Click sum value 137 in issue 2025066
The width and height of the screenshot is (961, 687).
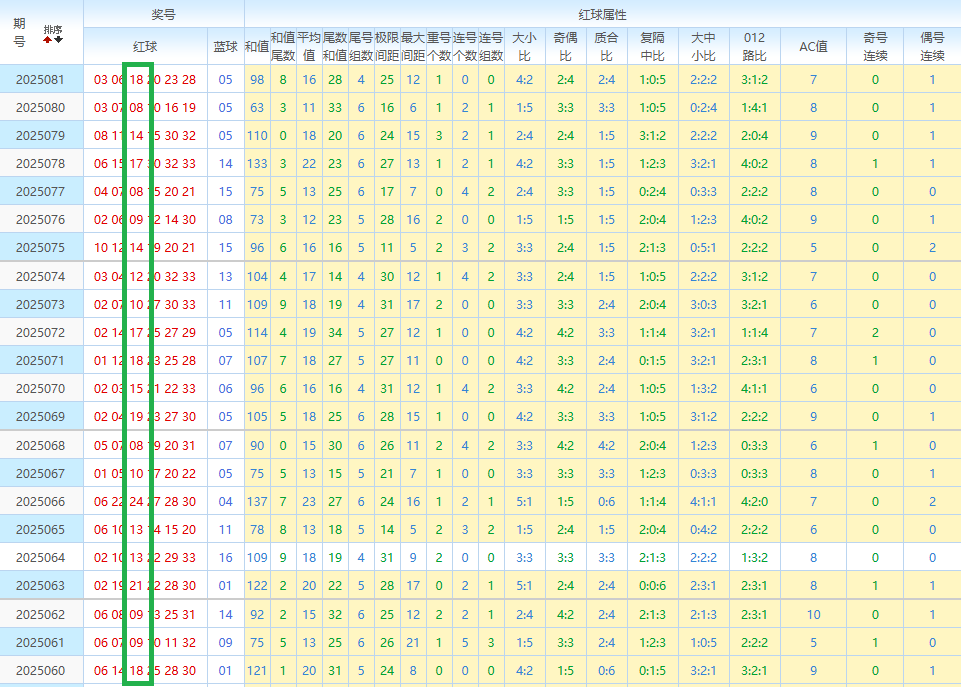(257, 501)
